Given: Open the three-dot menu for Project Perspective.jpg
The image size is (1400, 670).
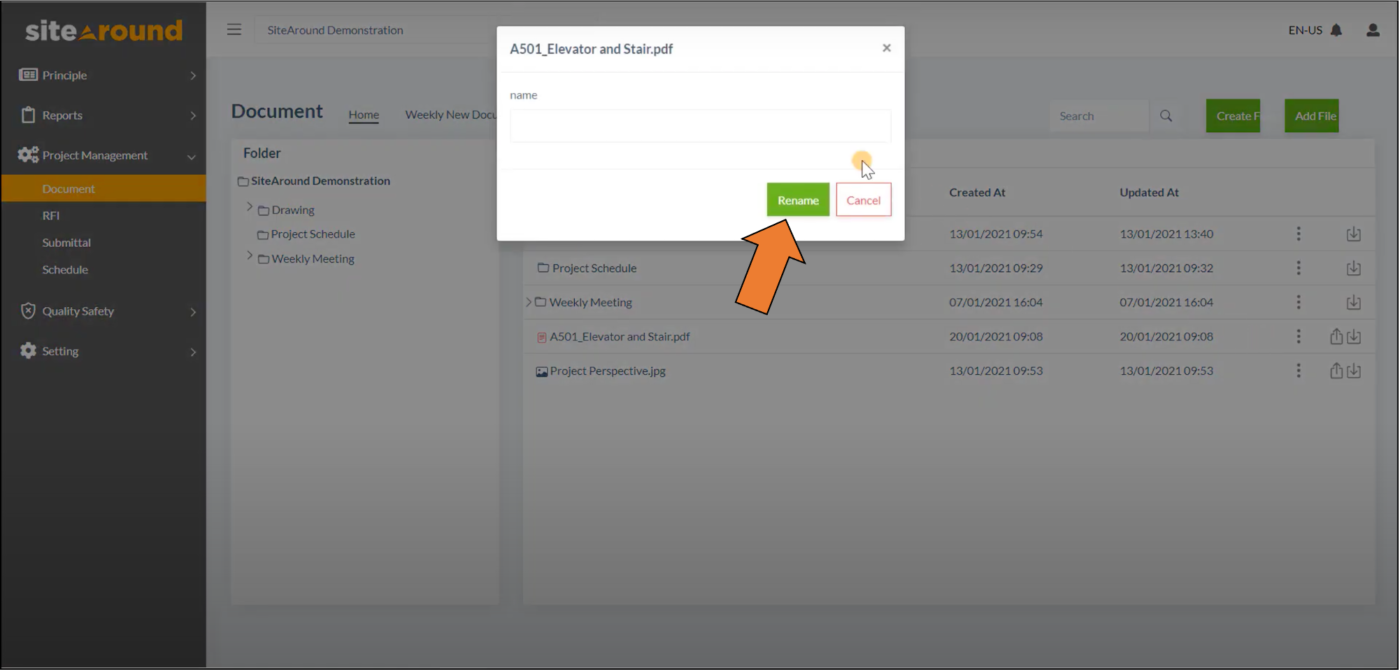Looking at the screenshot, I should pyautogui.click(x=1298, y=371).
